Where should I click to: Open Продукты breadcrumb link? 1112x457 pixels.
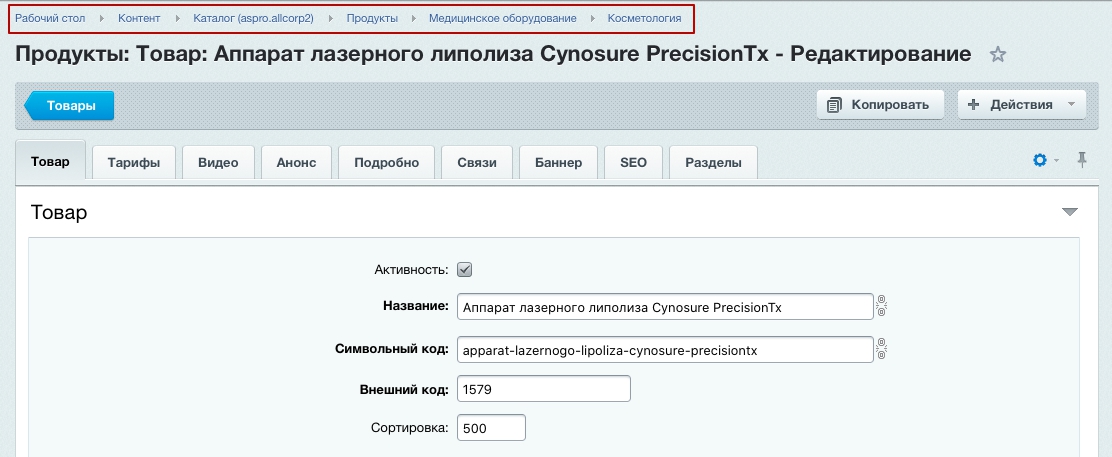point(372,18)
